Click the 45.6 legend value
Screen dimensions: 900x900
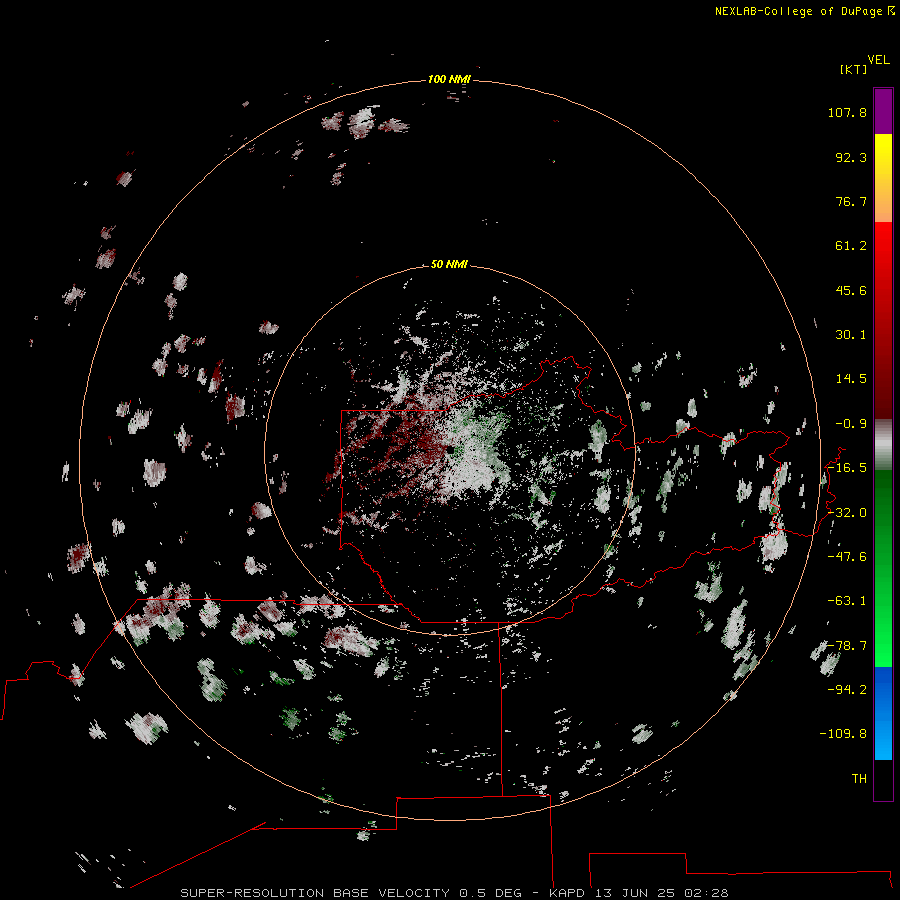coord(851,290)
